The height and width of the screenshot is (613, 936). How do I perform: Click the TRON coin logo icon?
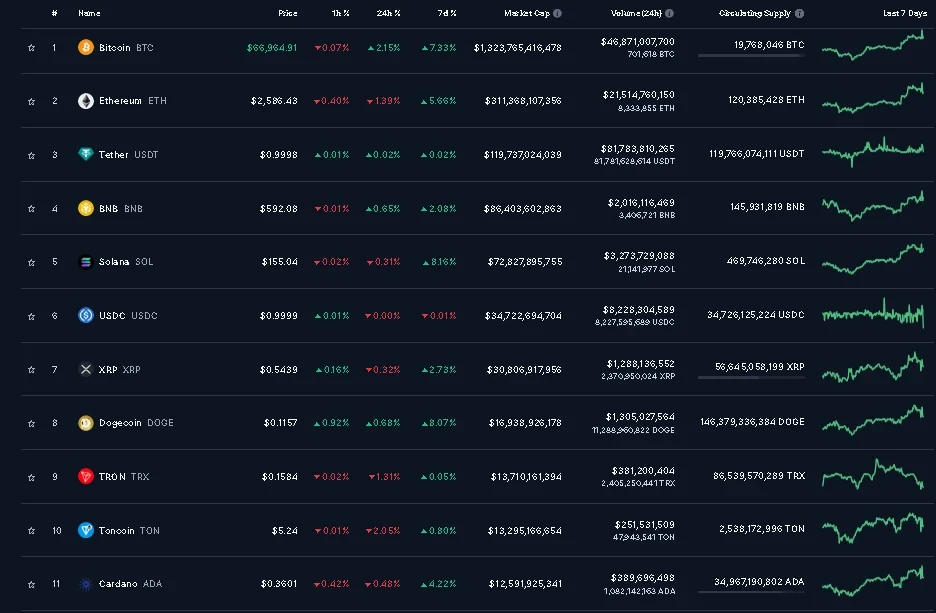click(x=86, y=477)
